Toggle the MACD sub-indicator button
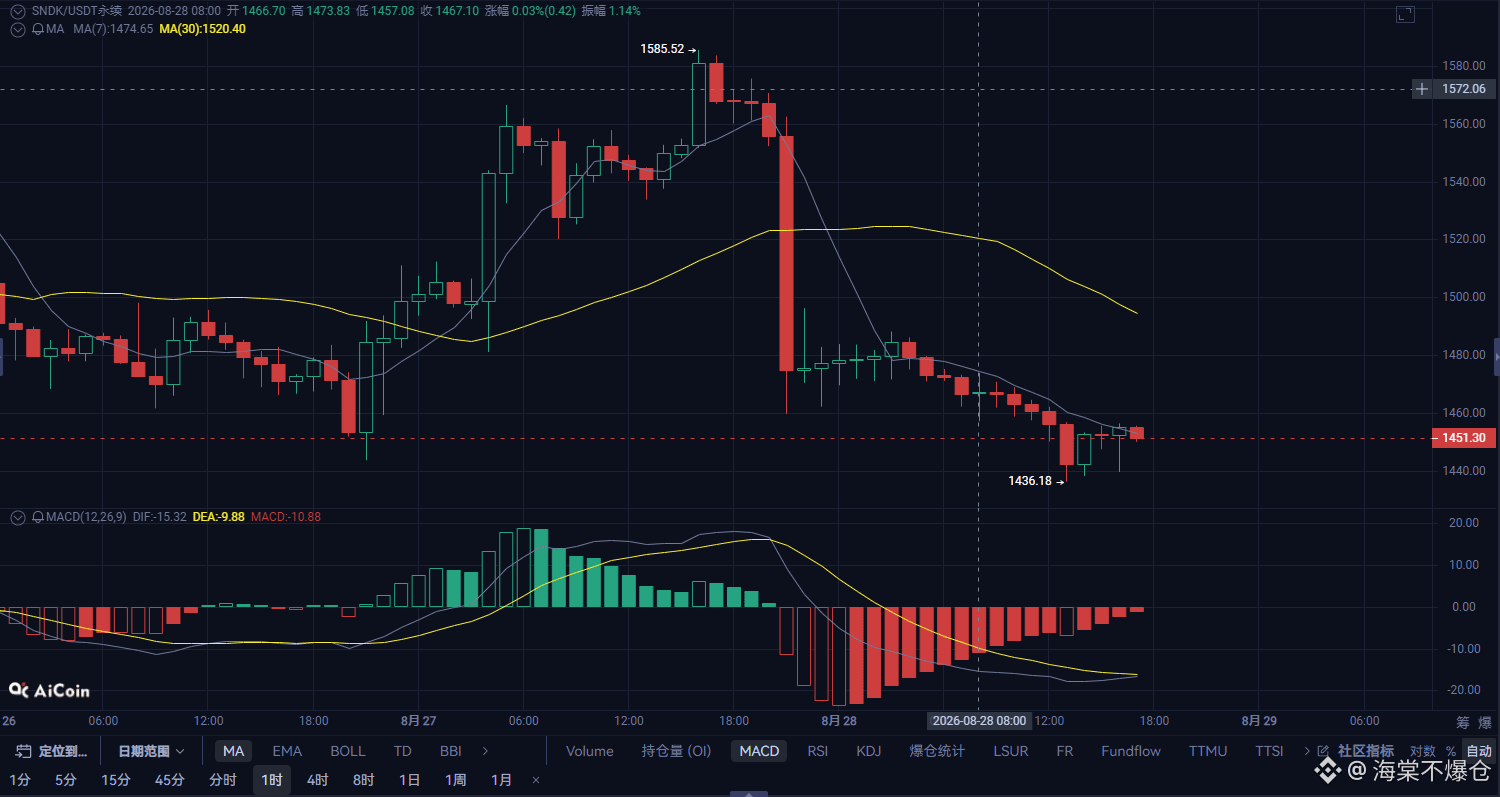Screen dimensions: 1500x797 759,751
